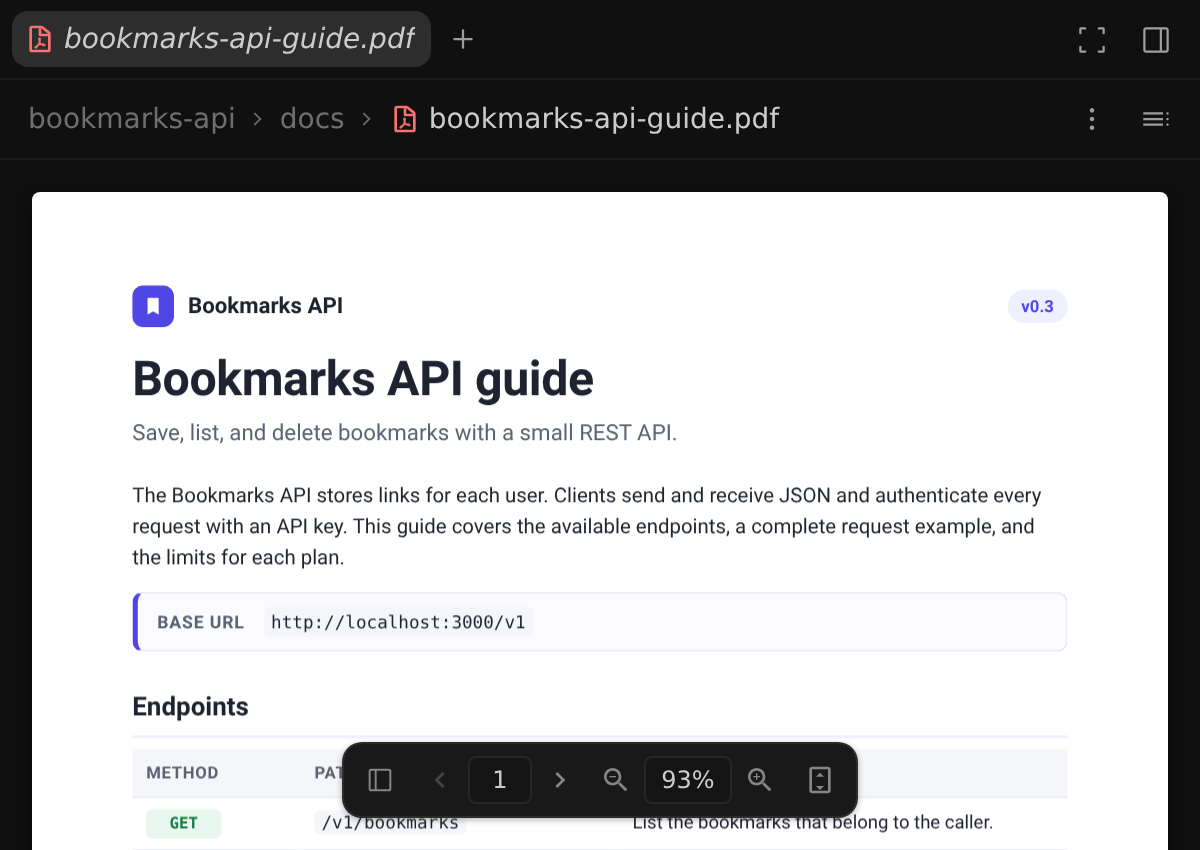Click the bookmarks-api breadcrumb
Viewport: 1200px width, 850px height.
(132, 119)
